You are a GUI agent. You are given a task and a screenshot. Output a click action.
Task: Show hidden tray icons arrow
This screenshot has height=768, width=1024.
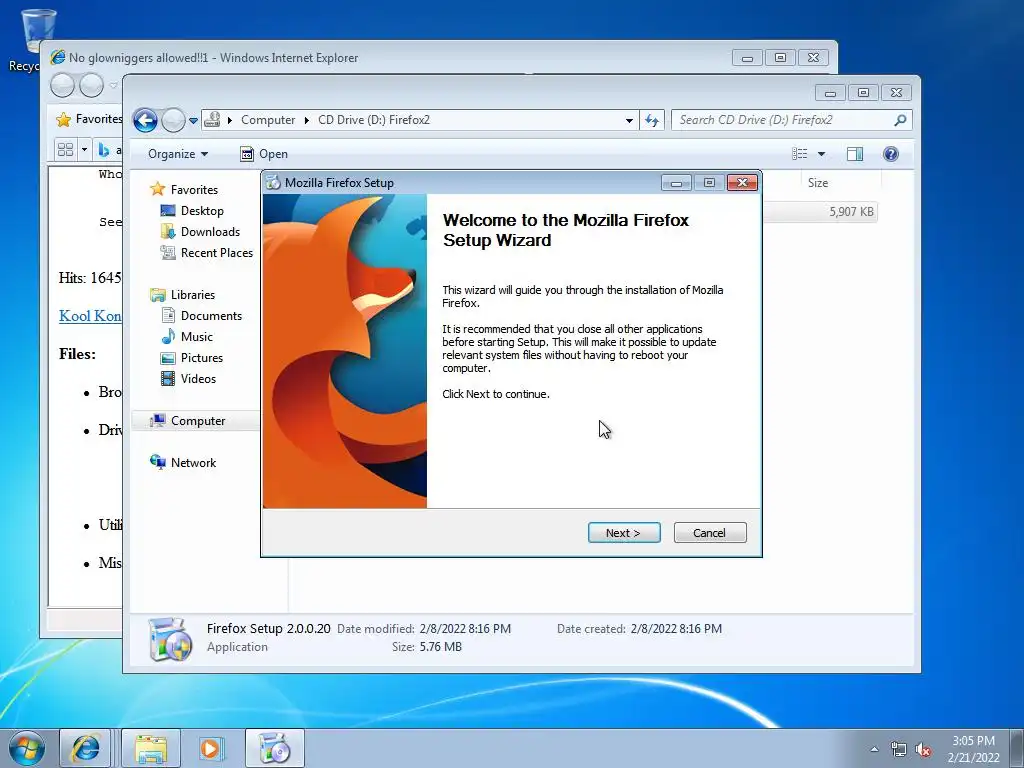[x=874, y=749]
